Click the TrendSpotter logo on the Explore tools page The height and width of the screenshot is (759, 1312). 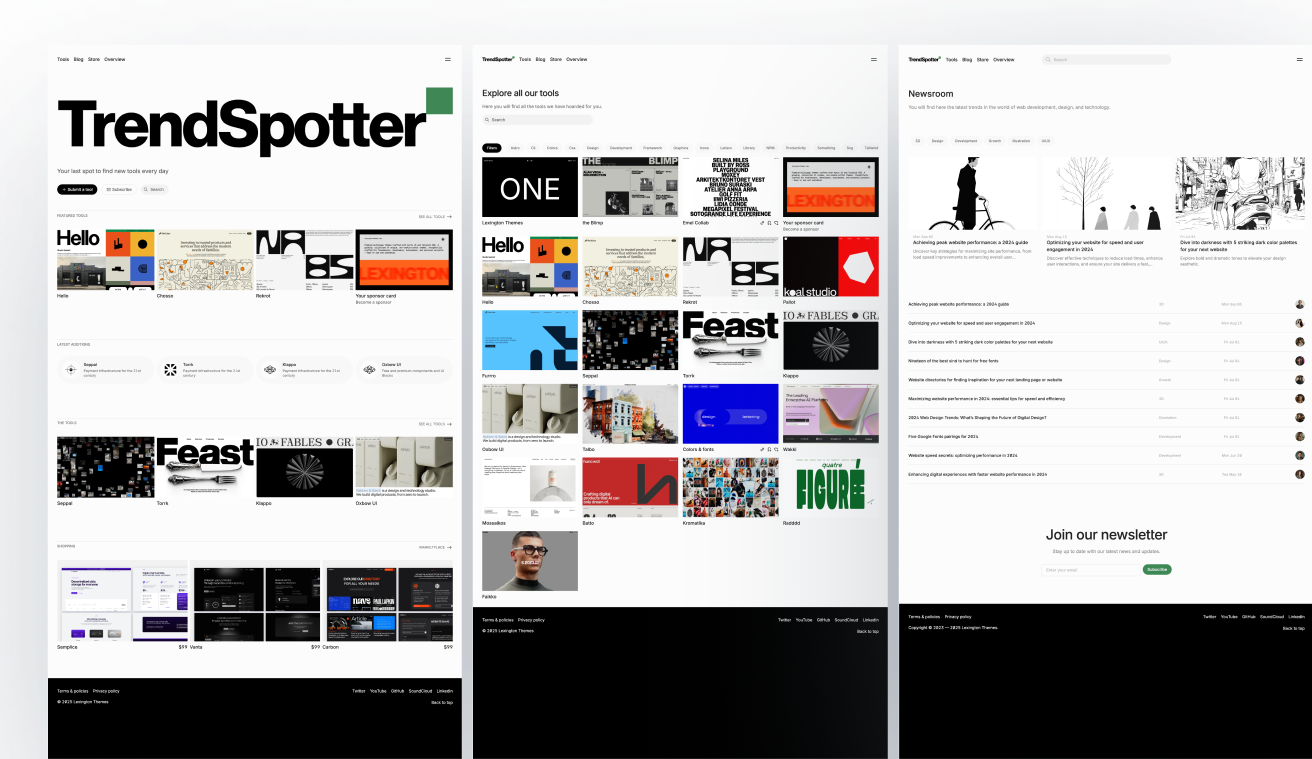coord(498,59)
